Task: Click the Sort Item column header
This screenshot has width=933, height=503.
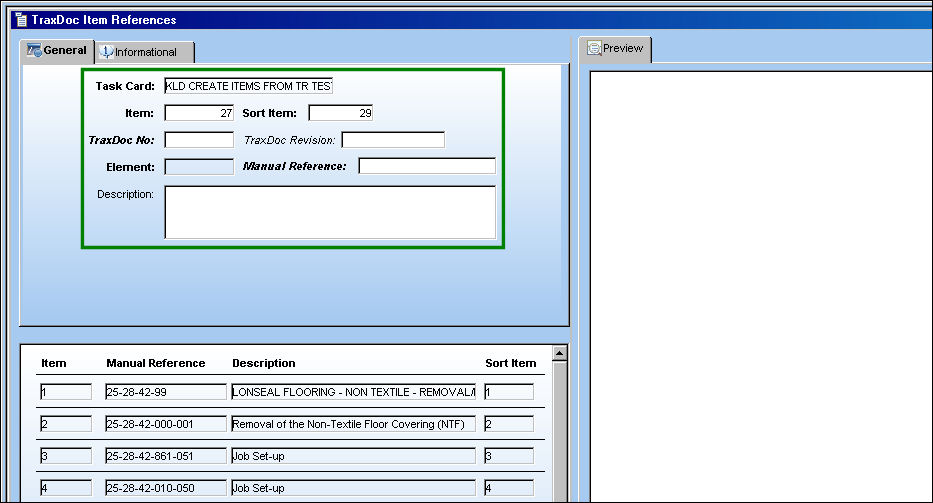Action: point(511,363)
